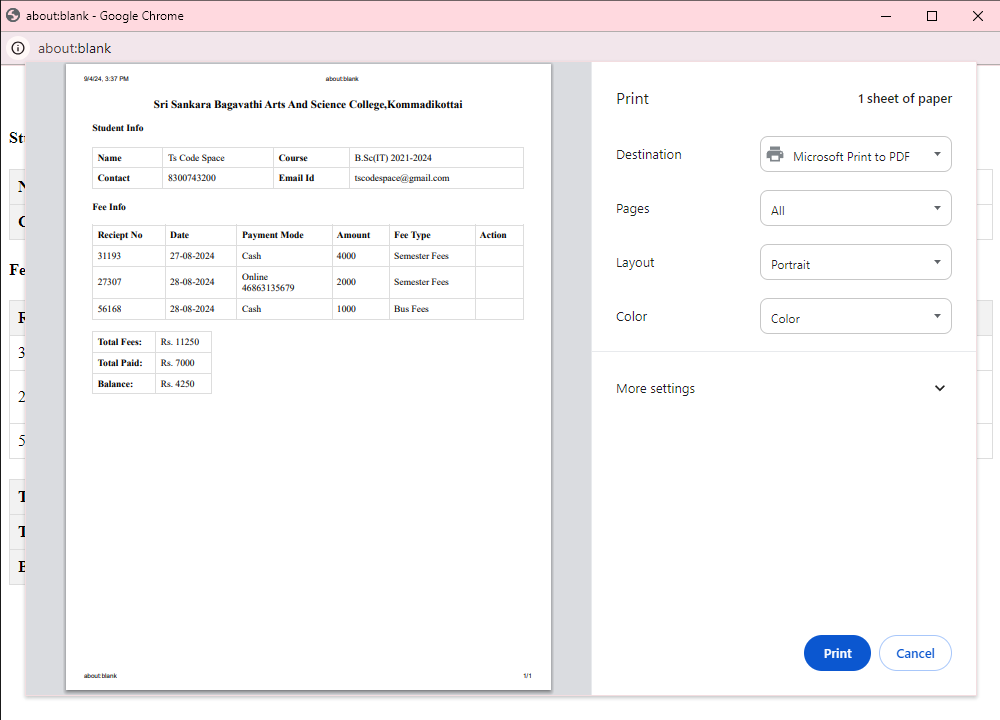Click the More settings chevron arrow
The width and height of the screenshot is (1000, 720).
pyautogui.click(x=939, y=388)
